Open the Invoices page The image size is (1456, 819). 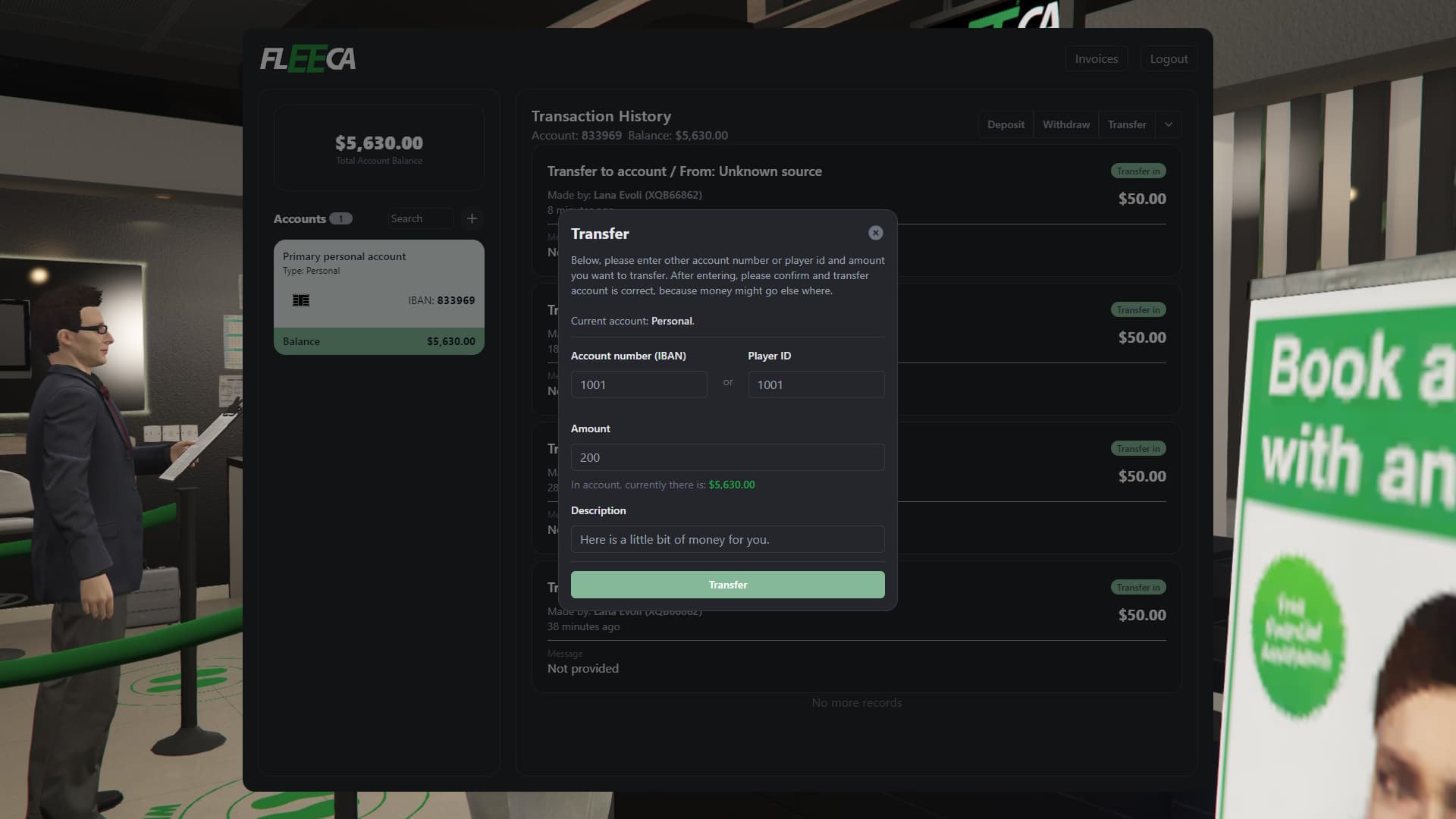coord(1097,58)
